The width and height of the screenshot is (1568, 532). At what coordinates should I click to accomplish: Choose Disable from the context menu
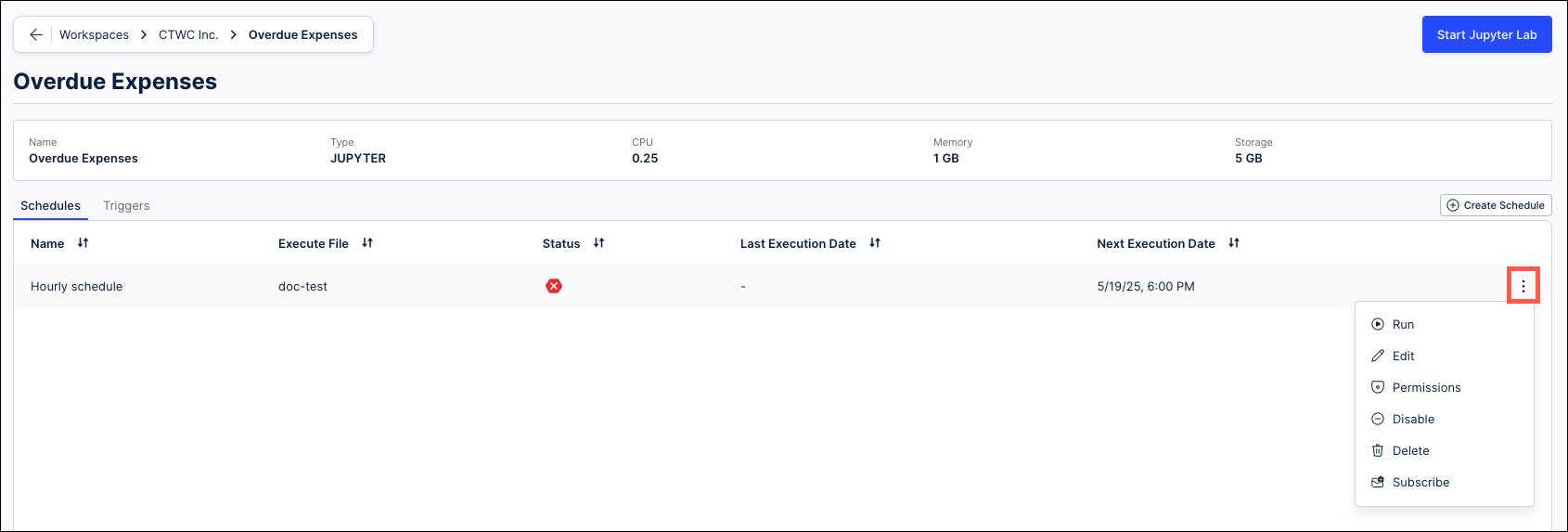pos(1444,419)
